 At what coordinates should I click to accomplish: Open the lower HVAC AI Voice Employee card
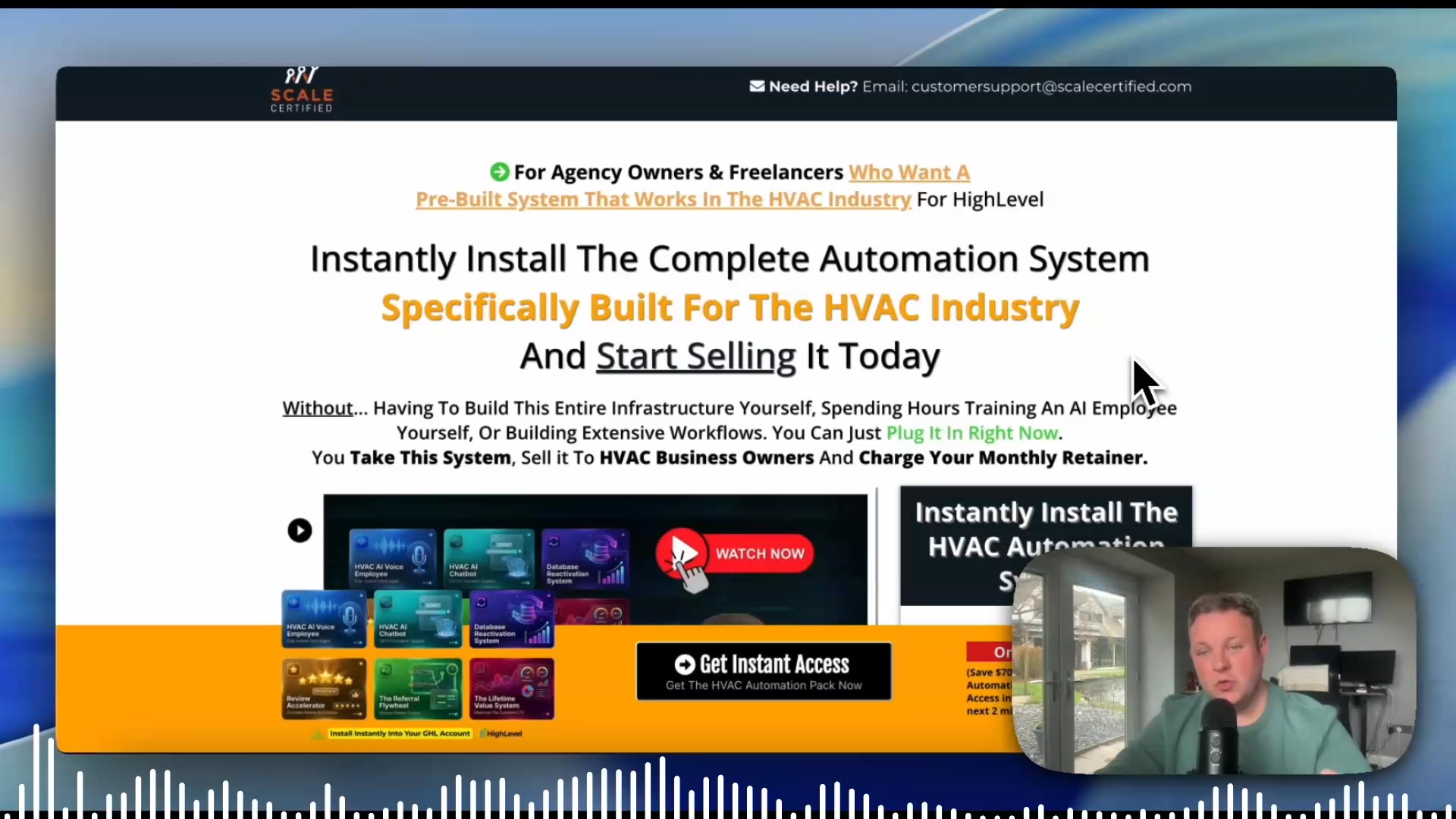(324, 620)
